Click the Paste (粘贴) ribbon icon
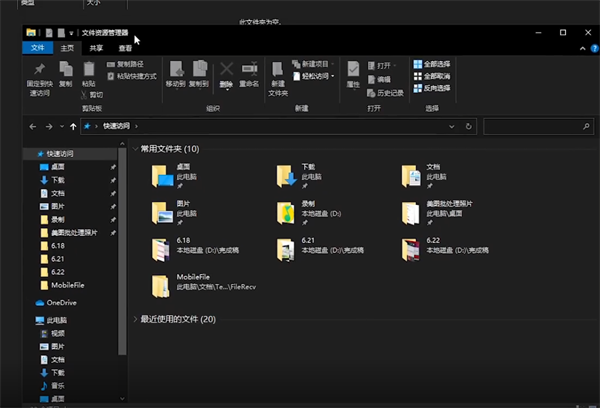The width and height of the screenshot is (600, 408). click(89, 70)
